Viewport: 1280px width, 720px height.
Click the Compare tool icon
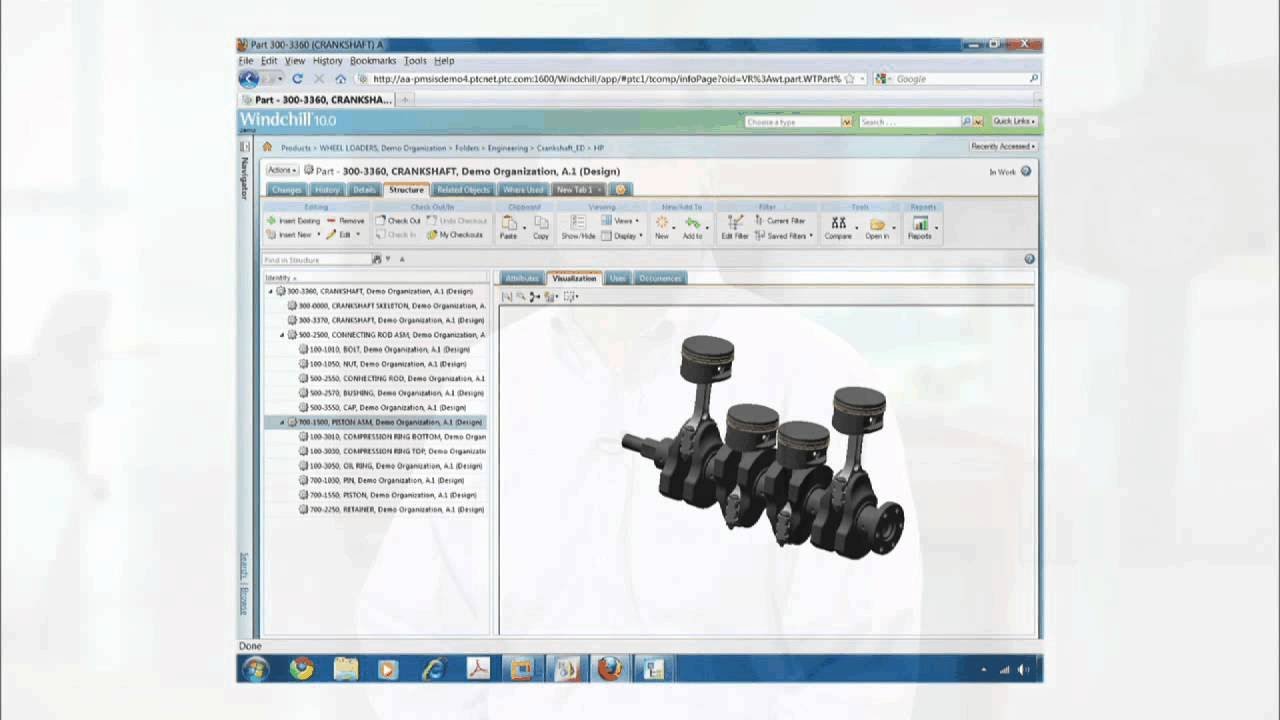(839, 223)
